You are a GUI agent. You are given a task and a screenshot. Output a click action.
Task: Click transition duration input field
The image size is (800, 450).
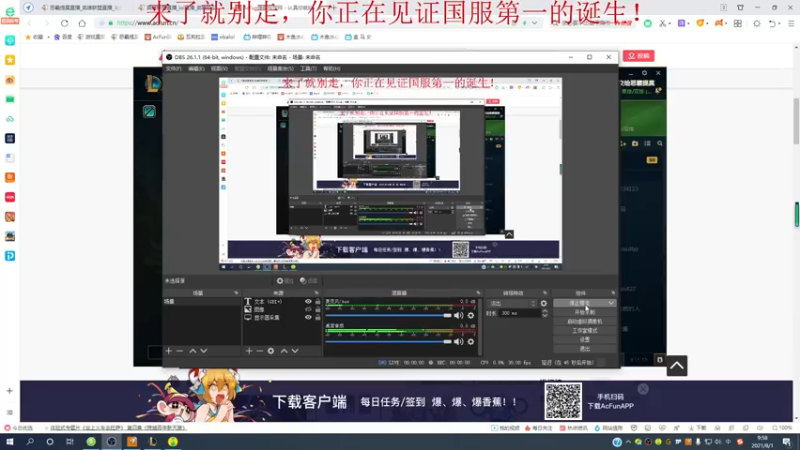(518, 313)
